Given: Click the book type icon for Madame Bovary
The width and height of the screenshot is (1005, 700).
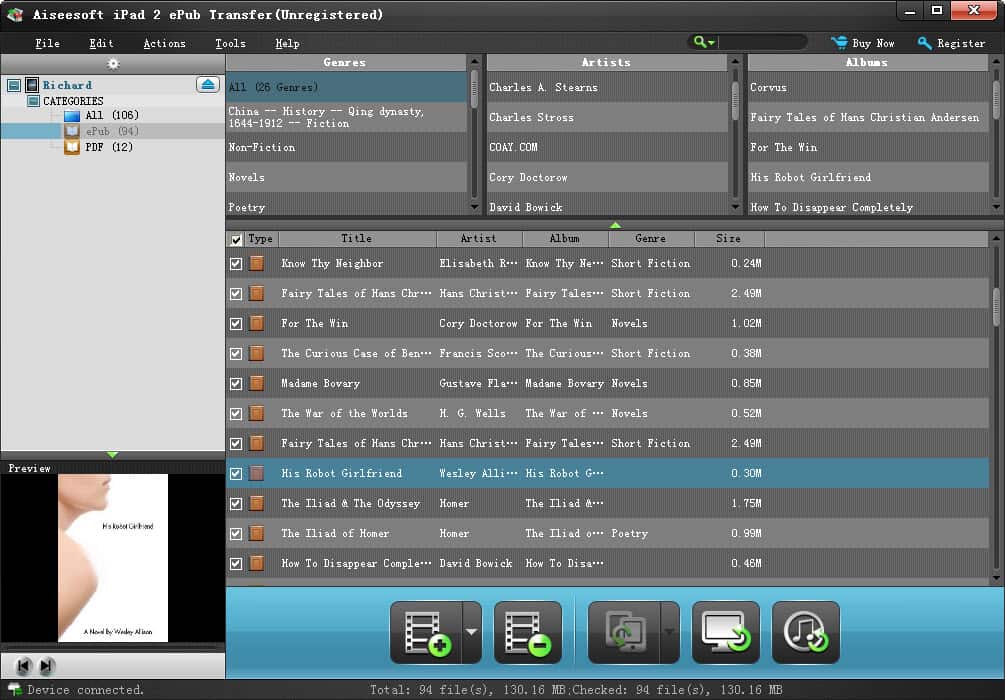Looking at the screenshot, I should (x=256, y=383).
